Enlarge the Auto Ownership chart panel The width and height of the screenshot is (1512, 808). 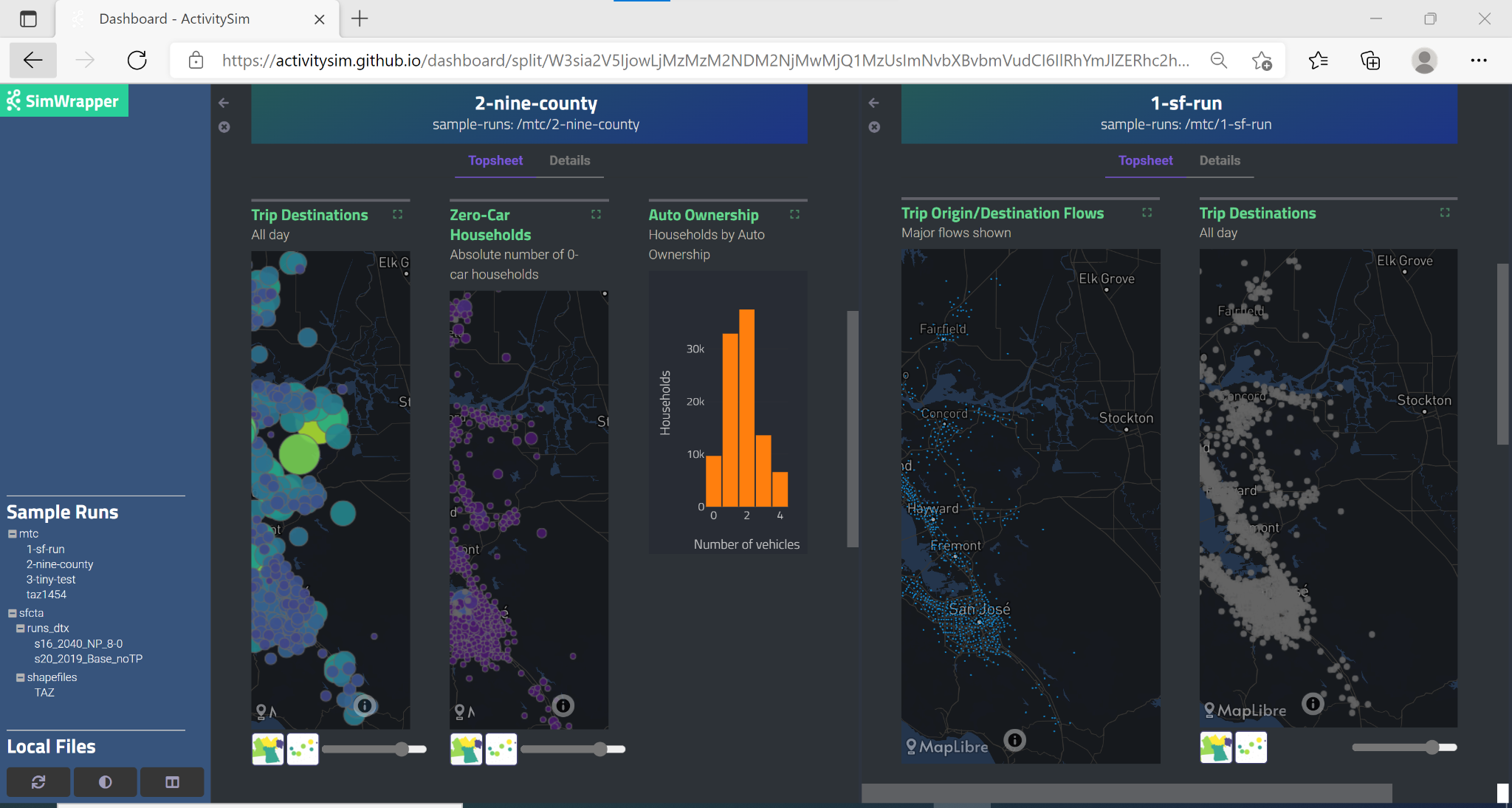[x=794, y=214]
